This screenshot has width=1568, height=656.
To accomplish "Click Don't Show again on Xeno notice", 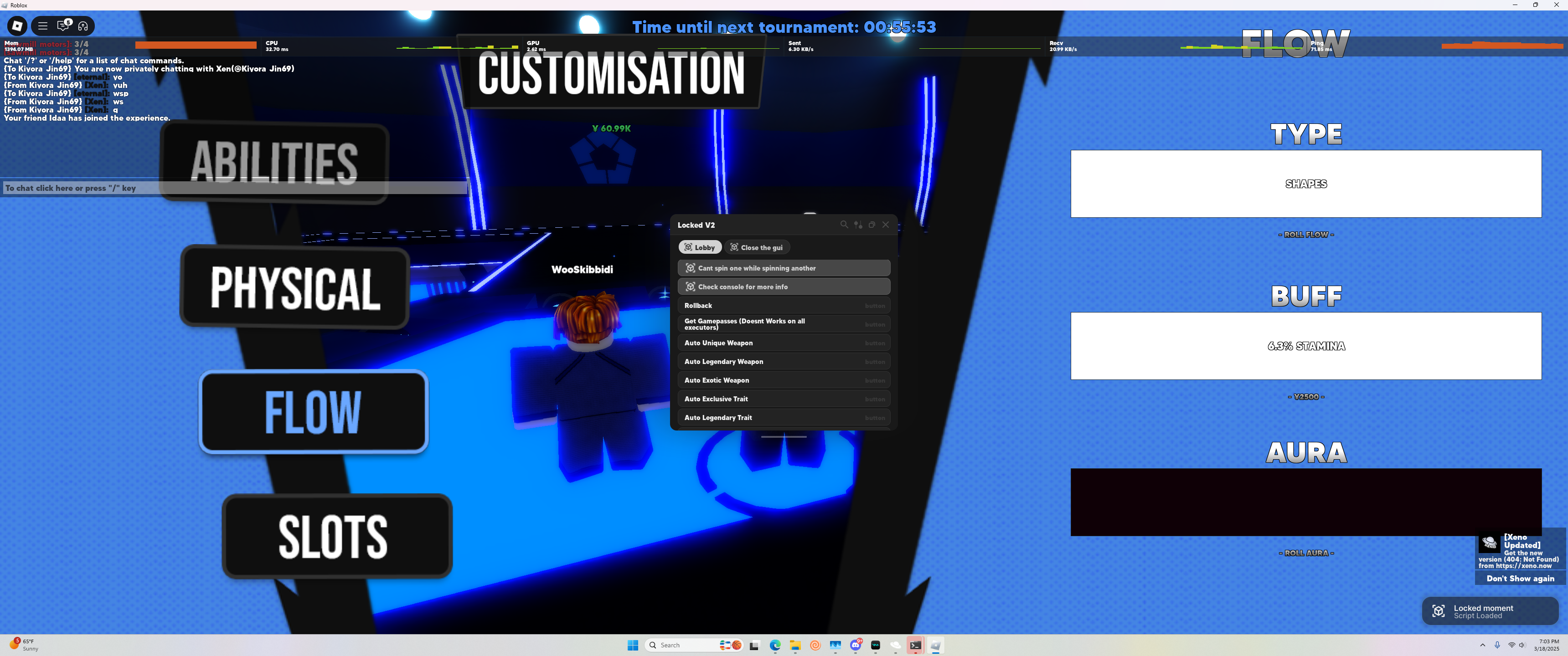I will point(1520,578).
